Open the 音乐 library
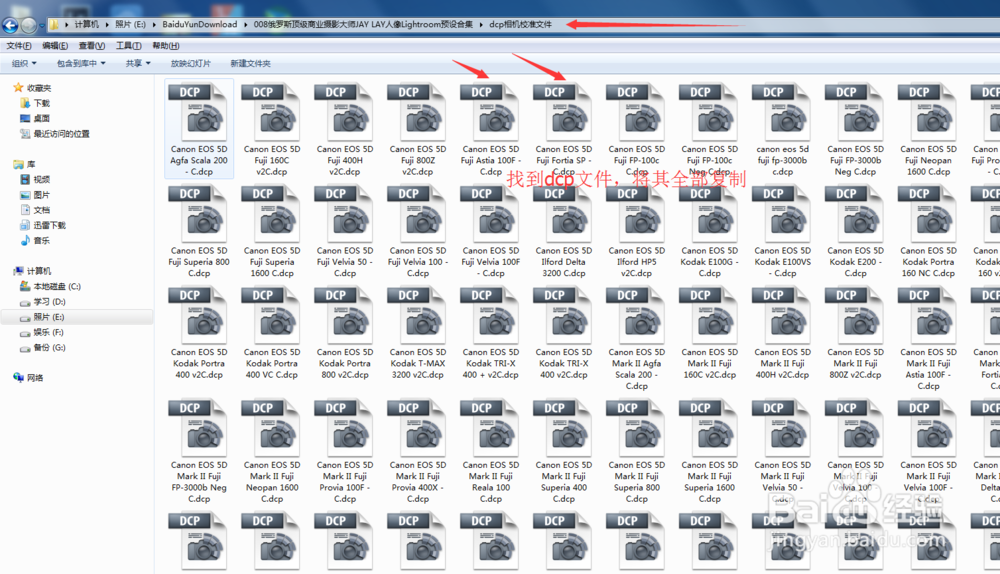1000x574 pixels. point(41,241)
